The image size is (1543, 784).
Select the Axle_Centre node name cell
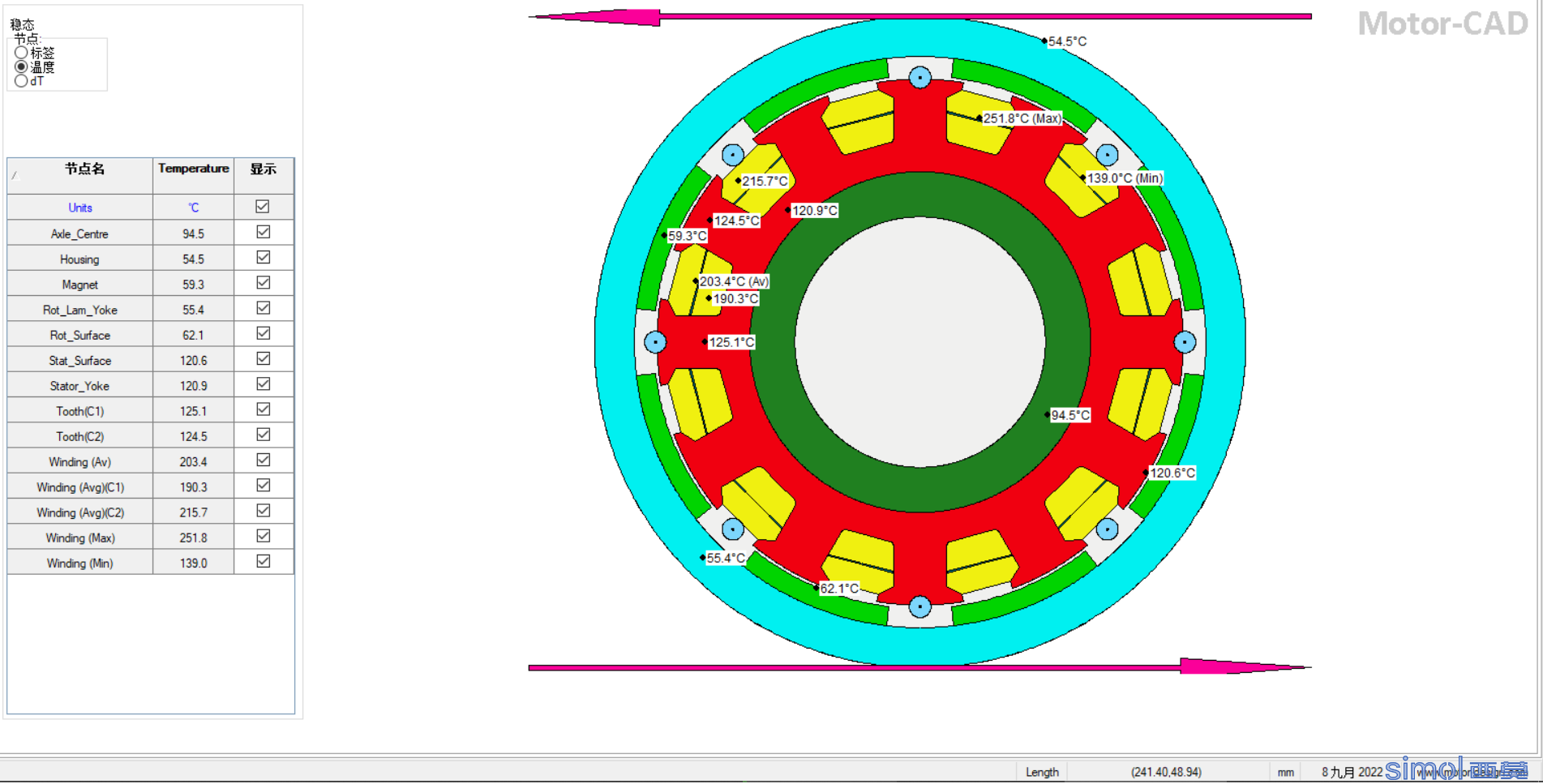click(80, 233)
